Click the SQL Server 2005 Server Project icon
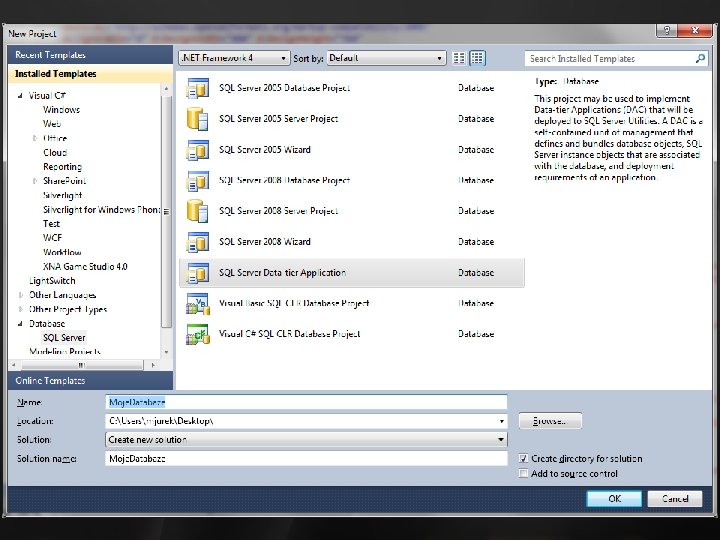 tap(198, 118)
